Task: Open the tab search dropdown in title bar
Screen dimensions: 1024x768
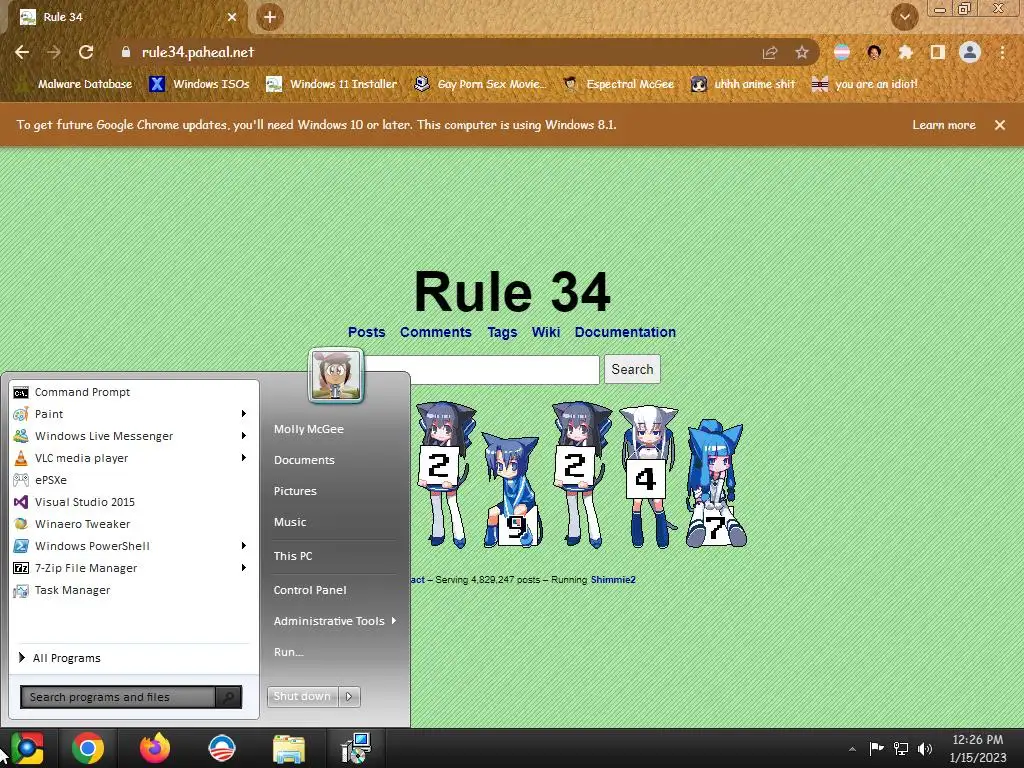Action: 904,17
